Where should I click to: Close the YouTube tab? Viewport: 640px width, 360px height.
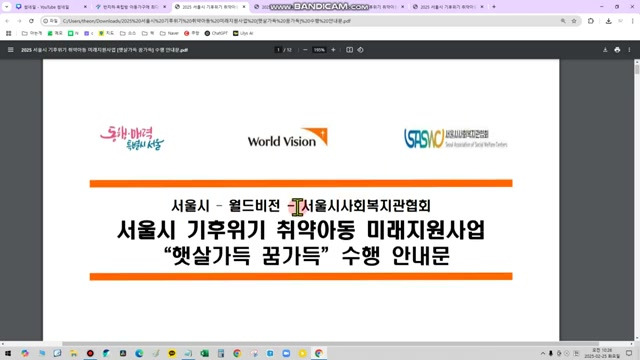pos(85,7)
